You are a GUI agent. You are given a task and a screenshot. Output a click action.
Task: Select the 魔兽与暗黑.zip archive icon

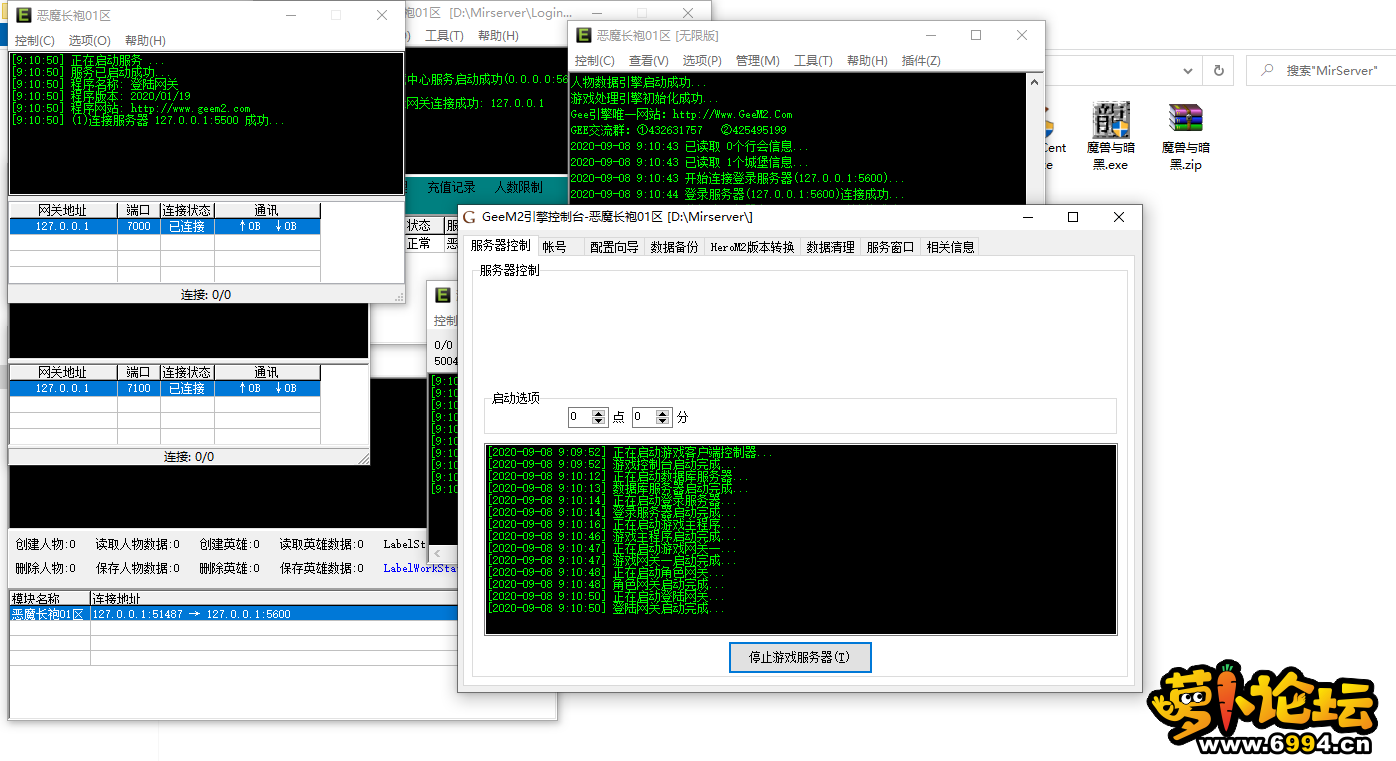(1185, 136)
